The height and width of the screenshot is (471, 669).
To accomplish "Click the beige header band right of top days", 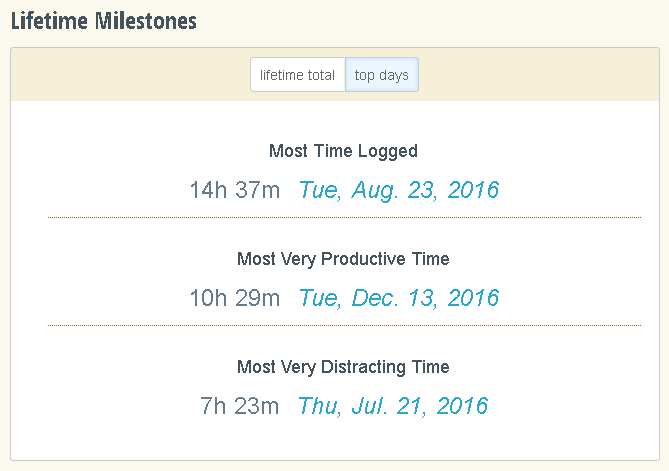I will point(539,74).
